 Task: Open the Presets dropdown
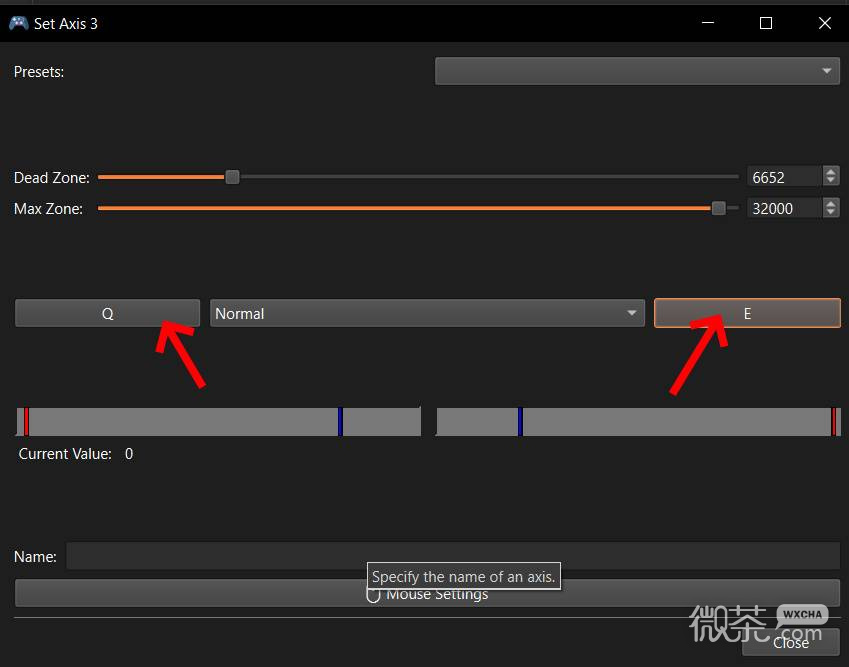coord(637,71)
